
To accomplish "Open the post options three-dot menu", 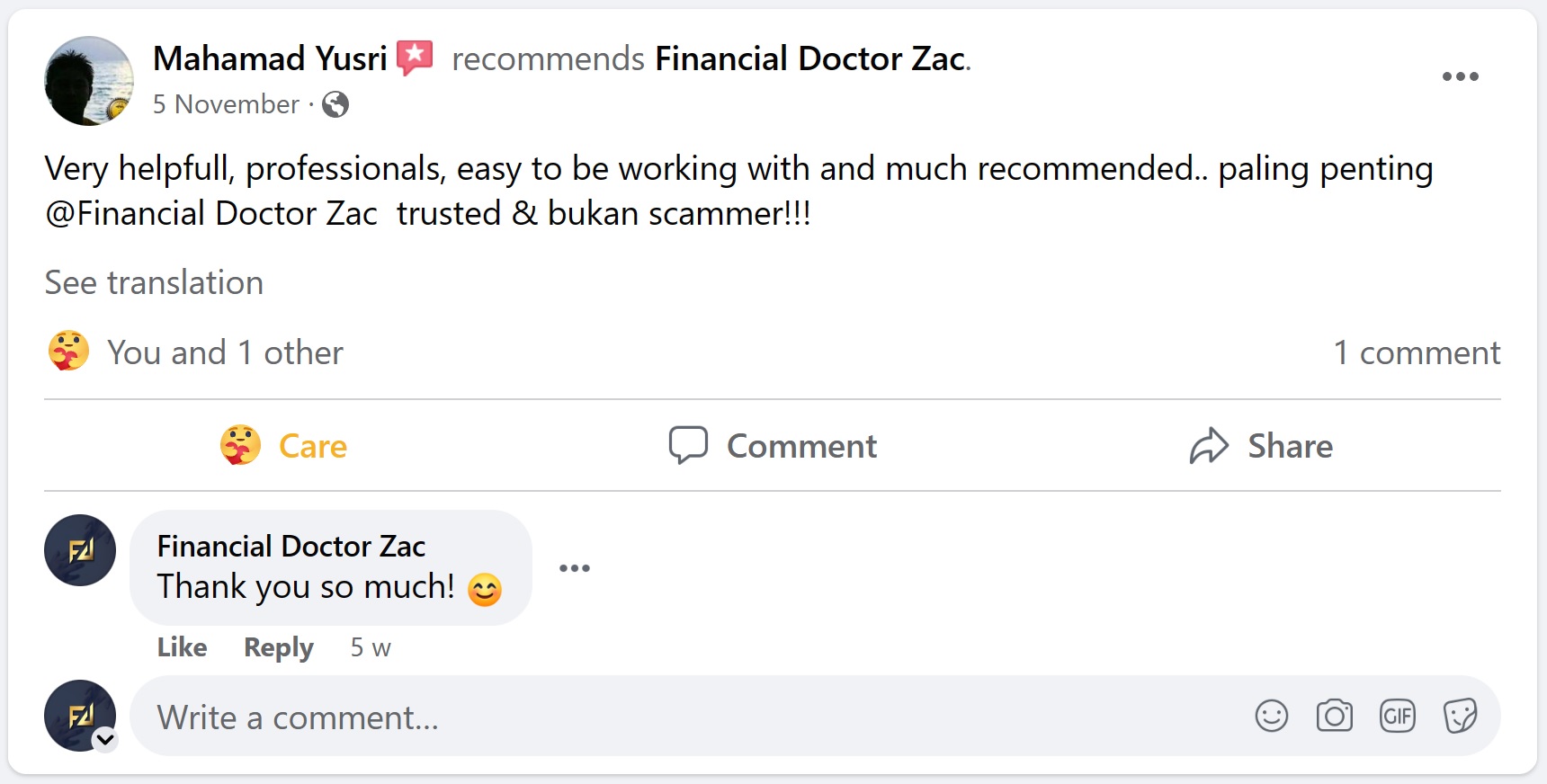I will click(1460, 76).
